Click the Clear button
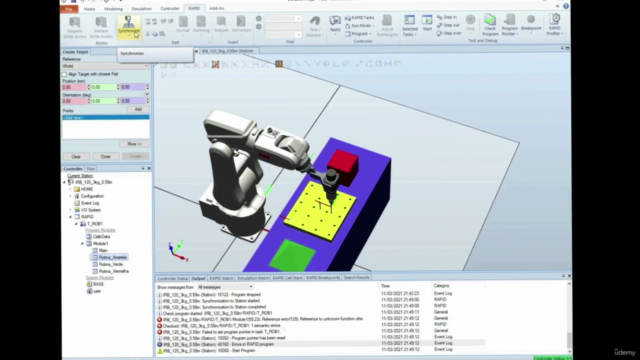This screenshot has height=360, width=640. [76, 157]
